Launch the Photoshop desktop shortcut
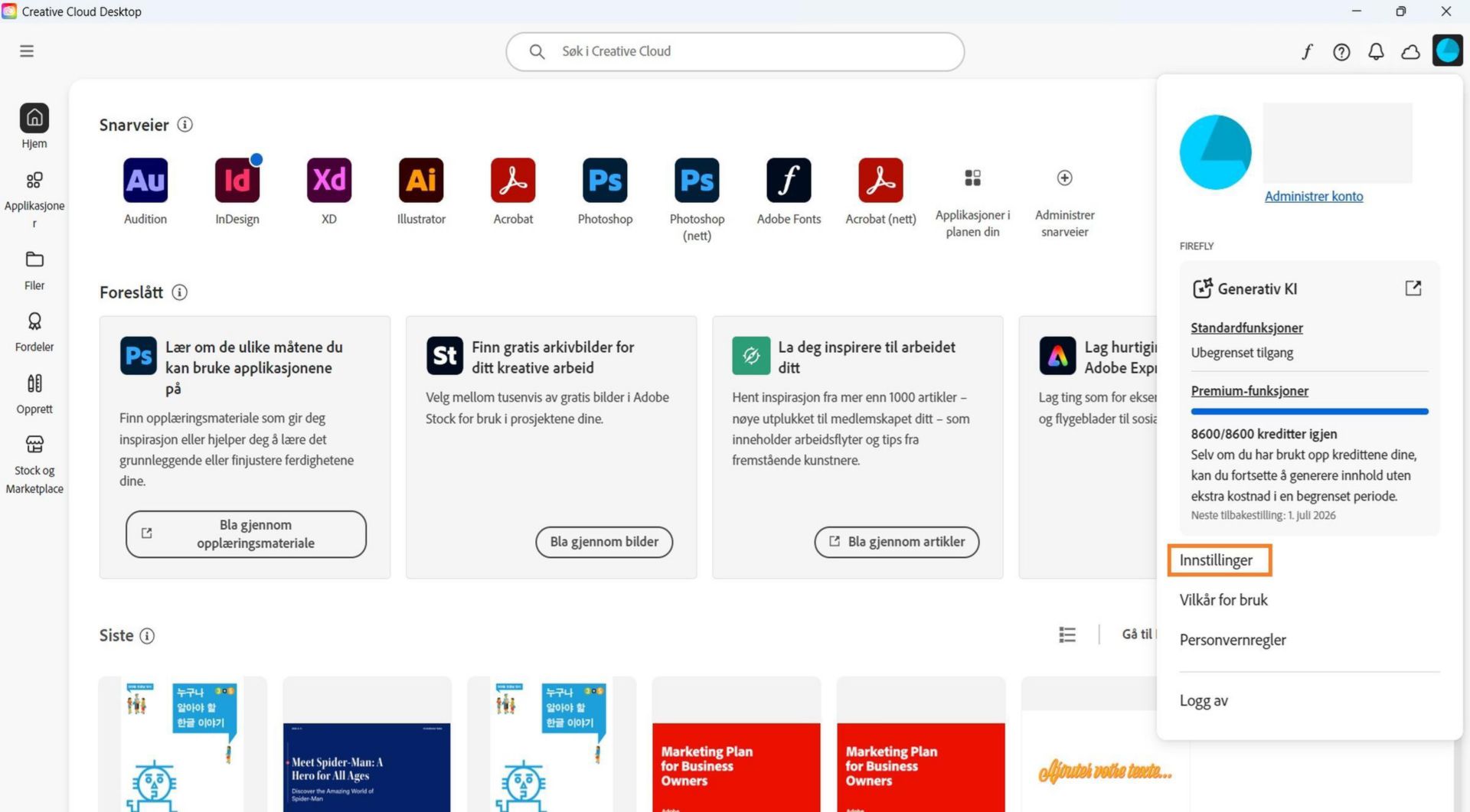Screen dimensions: 1470x812 click(x=605, y=181)
